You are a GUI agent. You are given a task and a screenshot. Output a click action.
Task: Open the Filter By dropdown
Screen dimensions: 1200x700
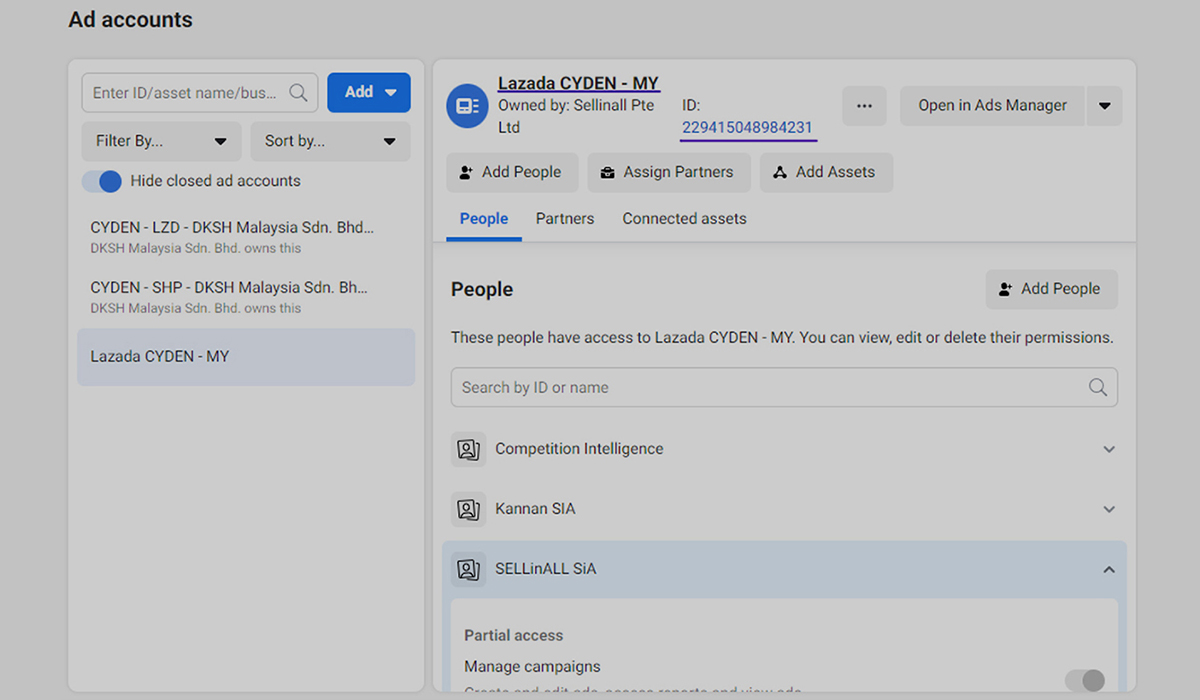coord(161,141)
